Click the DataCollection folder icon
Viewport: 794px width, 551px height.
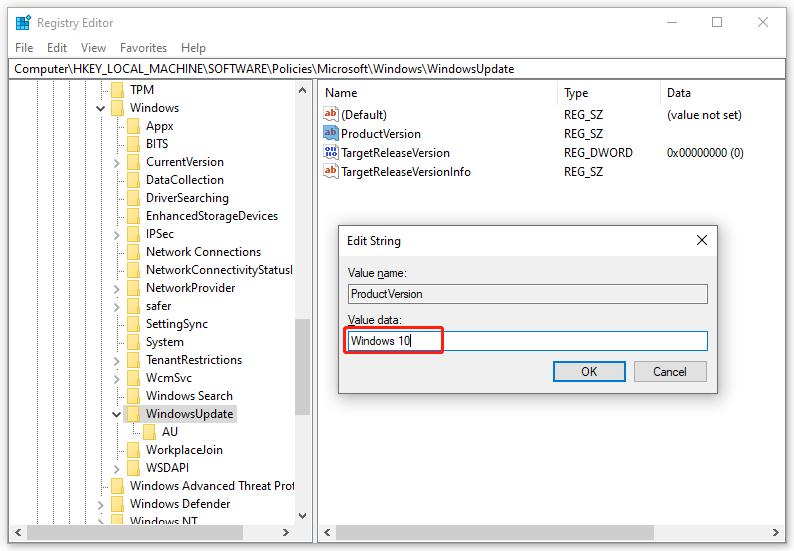[x=134, y=180]
